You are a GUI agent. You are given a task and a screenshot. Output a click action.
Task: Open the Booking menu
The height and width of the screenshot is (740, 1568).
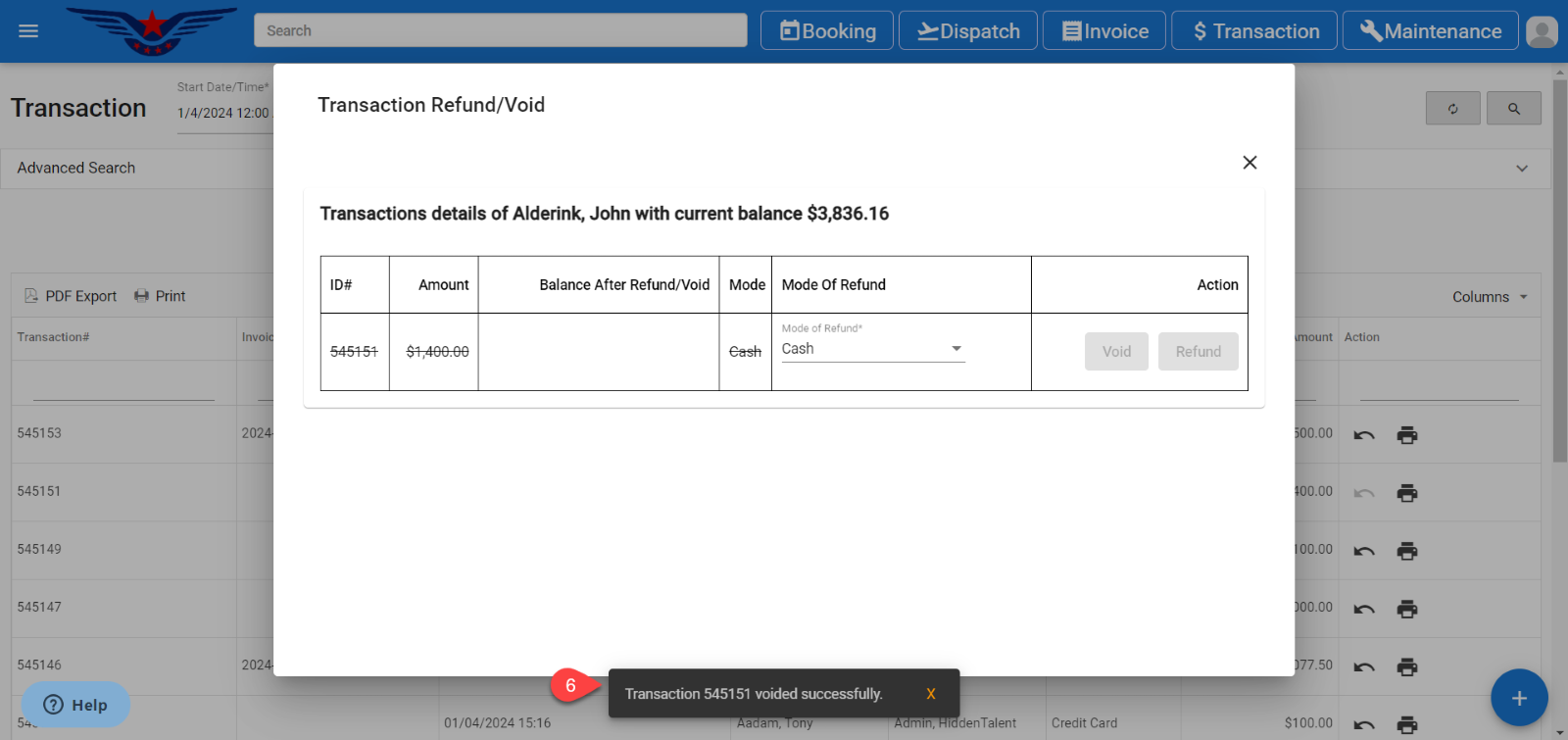(827, 31)
